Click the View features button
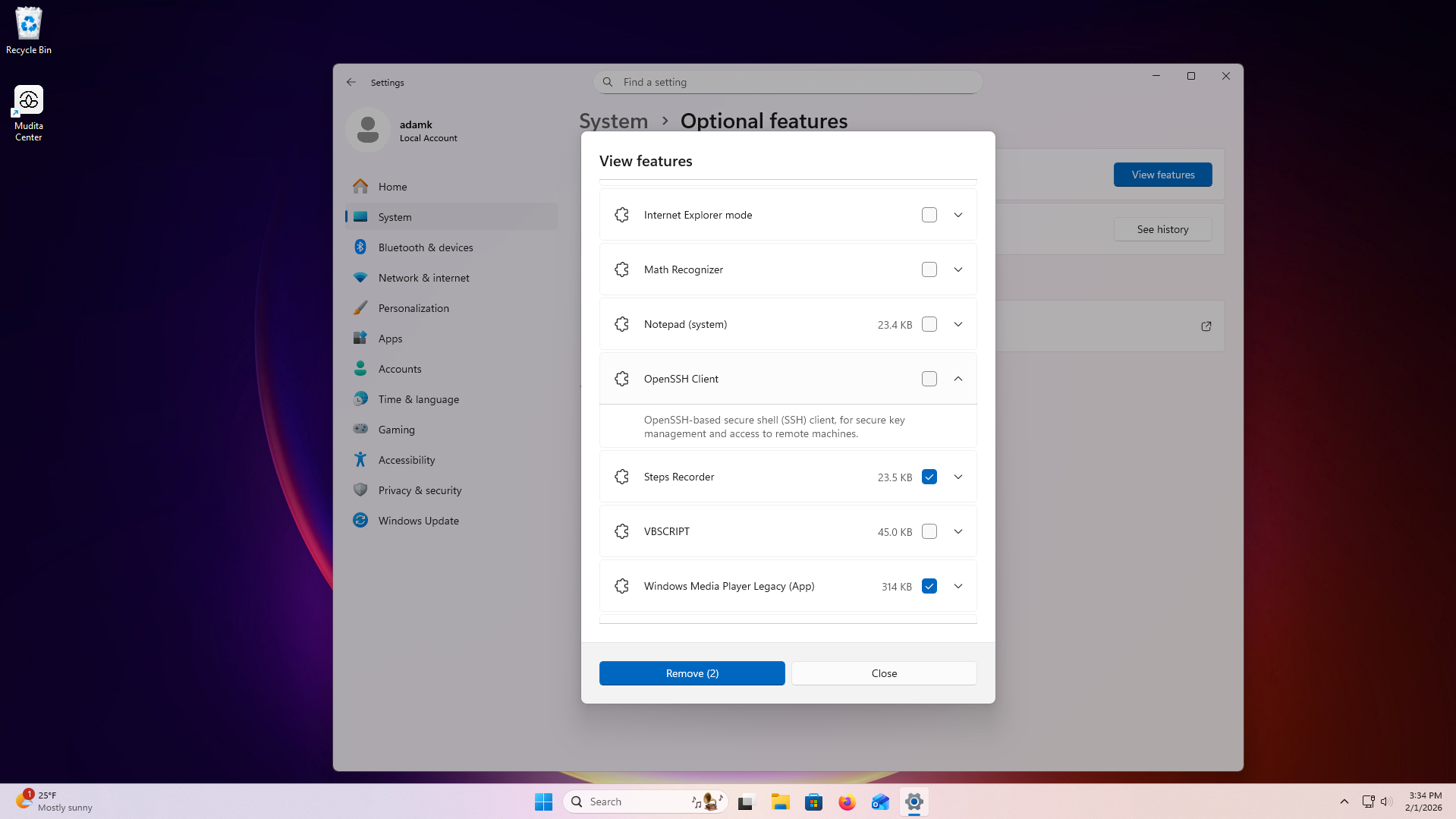This screenshot has width=1456, height=819. [x=1163, y=175]
